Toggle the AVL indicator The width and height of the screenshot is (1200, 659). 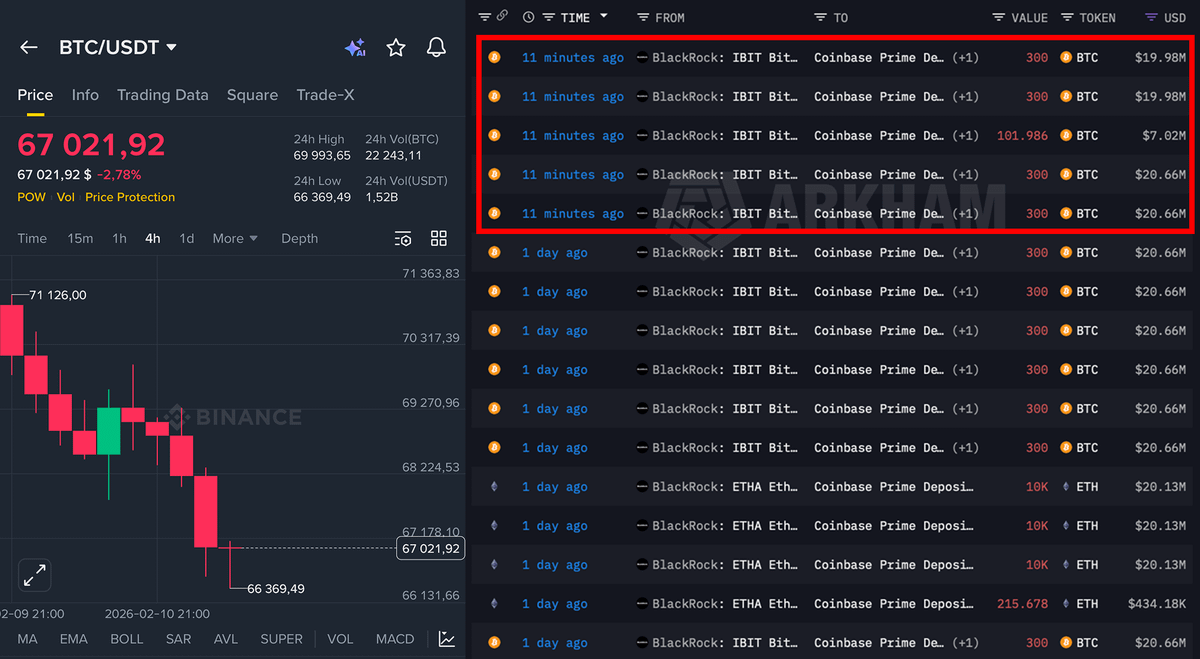tap(226, 639)
